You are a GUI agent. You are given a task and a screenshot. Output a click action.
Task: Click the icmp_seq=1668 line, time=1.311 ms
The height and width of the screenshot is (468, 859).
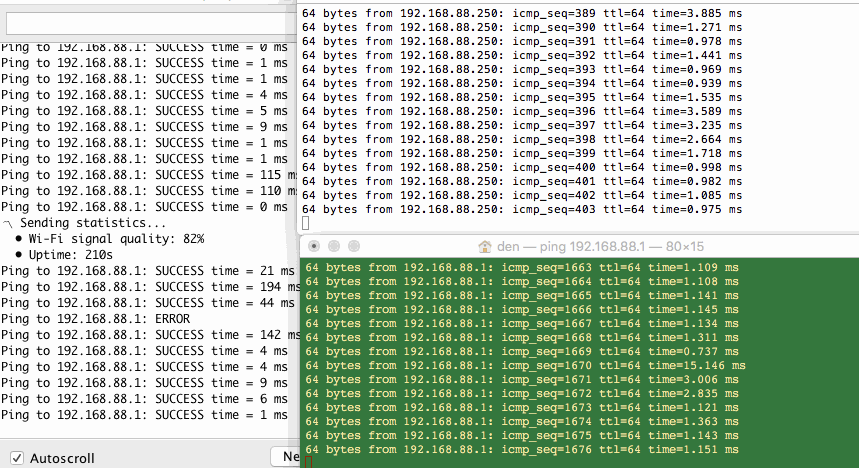coord(522,338)
